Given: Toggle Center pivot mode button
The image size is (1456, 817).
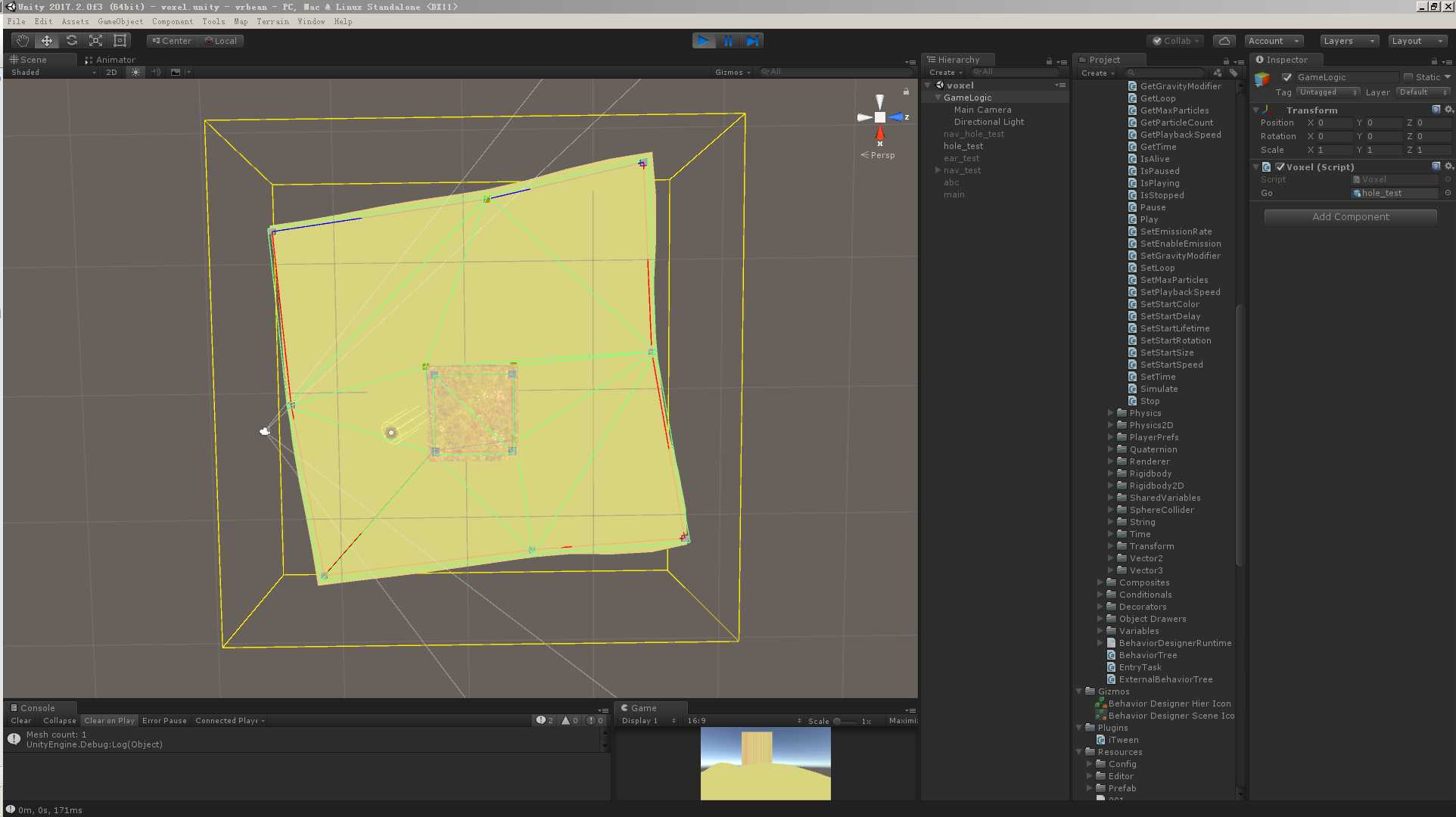Looking at the screenshot, I should [x=172, y=41].
